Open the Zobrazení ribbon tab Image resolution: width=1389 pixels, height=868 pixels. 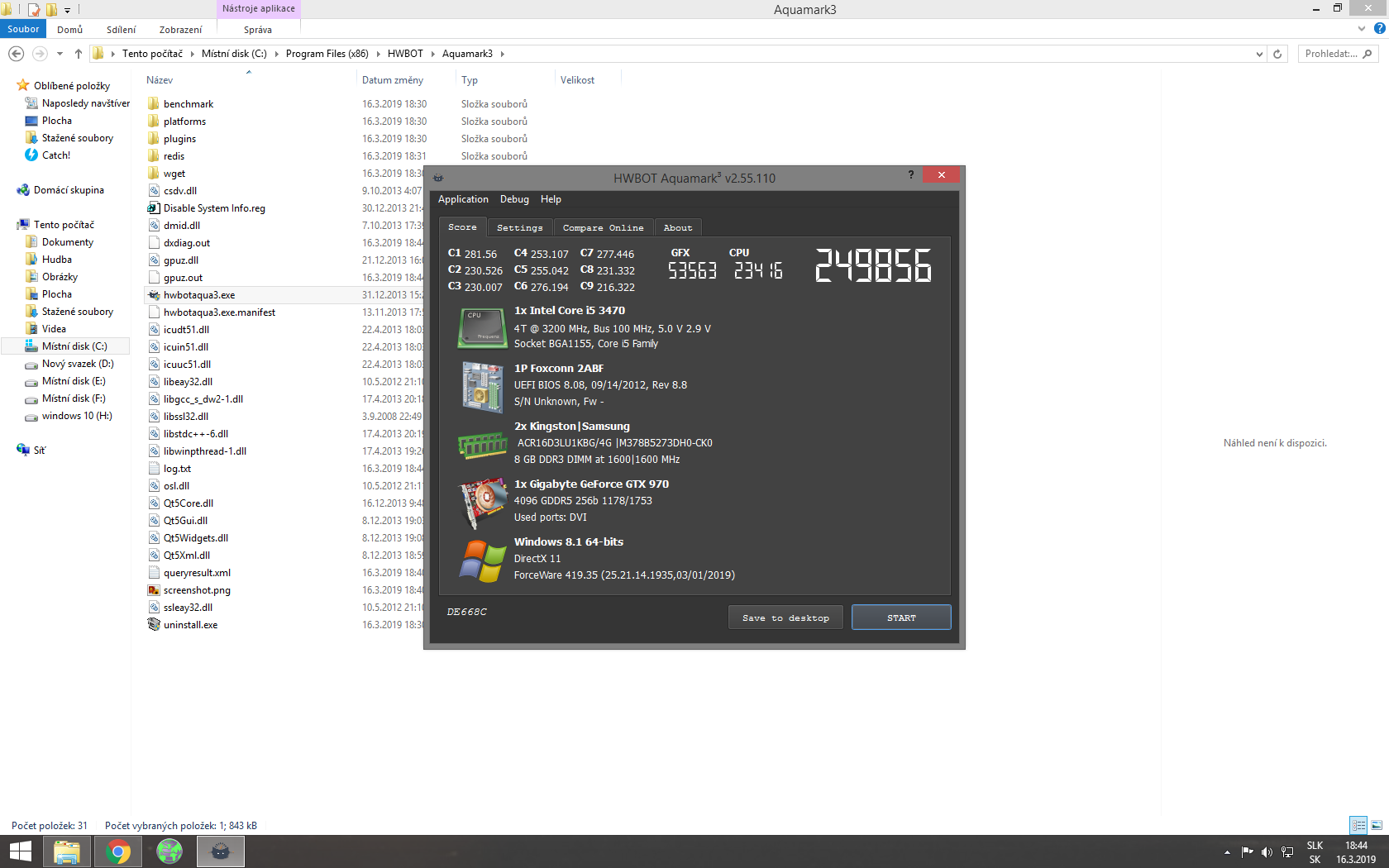[x=180, y=30]
